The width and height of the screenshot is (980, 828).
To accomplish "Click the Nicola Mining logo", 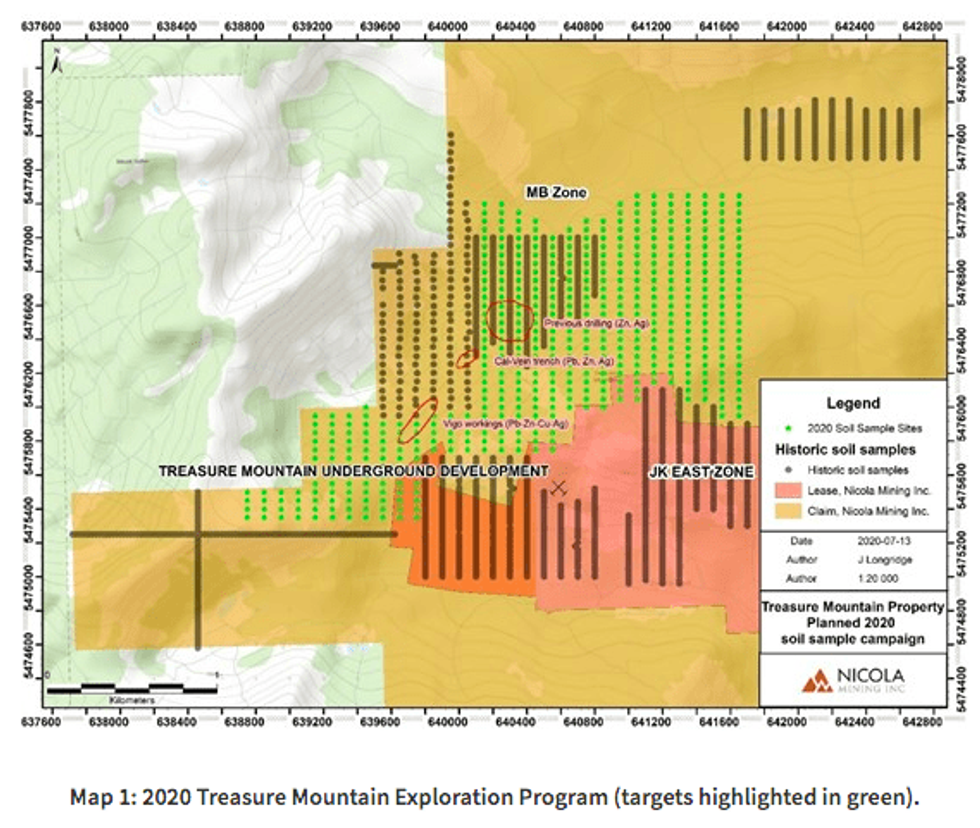I will pos(852,681).
